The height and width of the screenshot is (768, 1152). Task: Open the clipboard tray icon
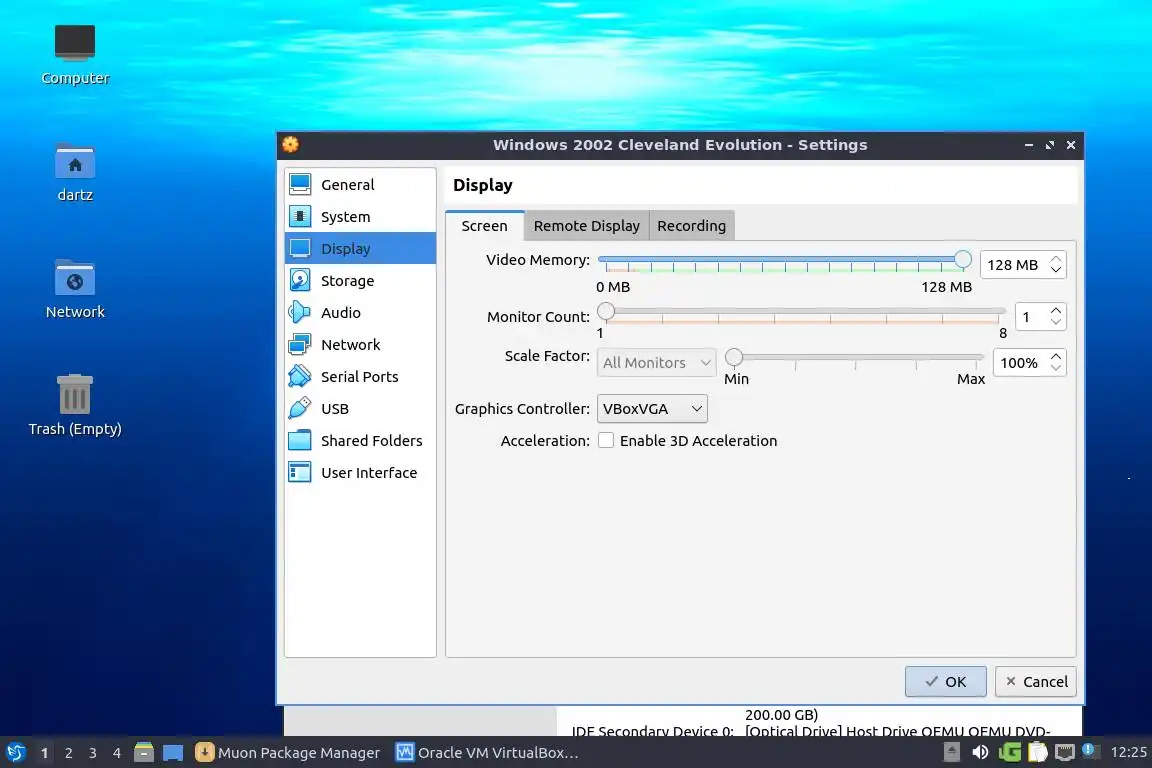click(x=1037, y=752)
